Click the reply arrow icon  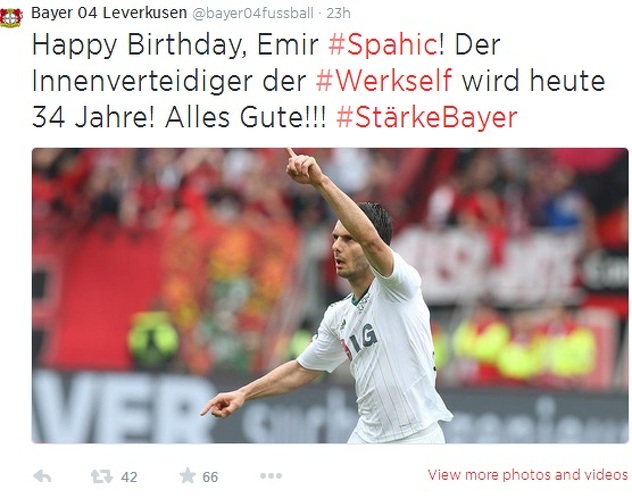(x=42, y=476)
